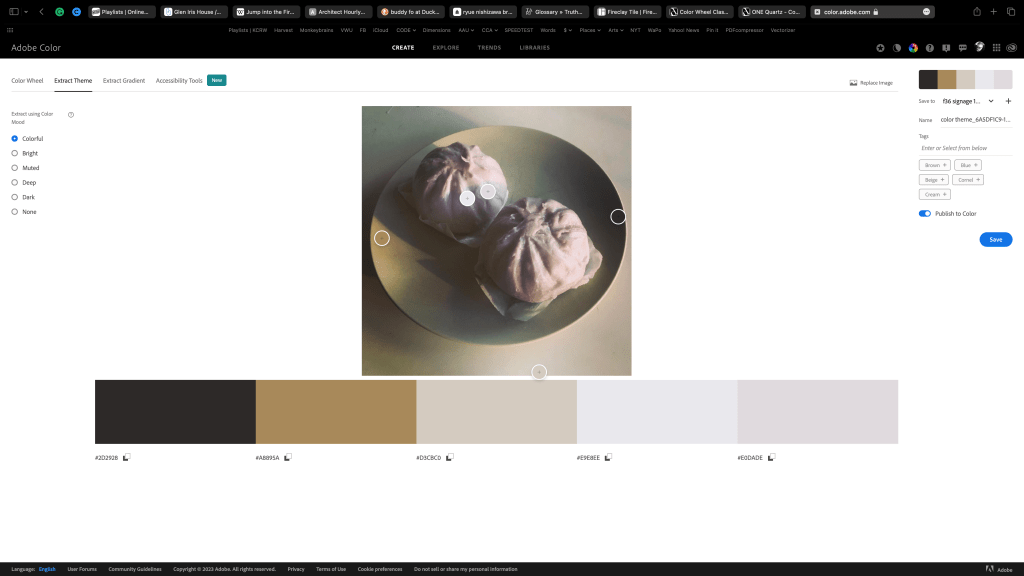This screenshot has height=576, width=1024.
Task: Select the Bright color mood option
Action: coord(14,153)
